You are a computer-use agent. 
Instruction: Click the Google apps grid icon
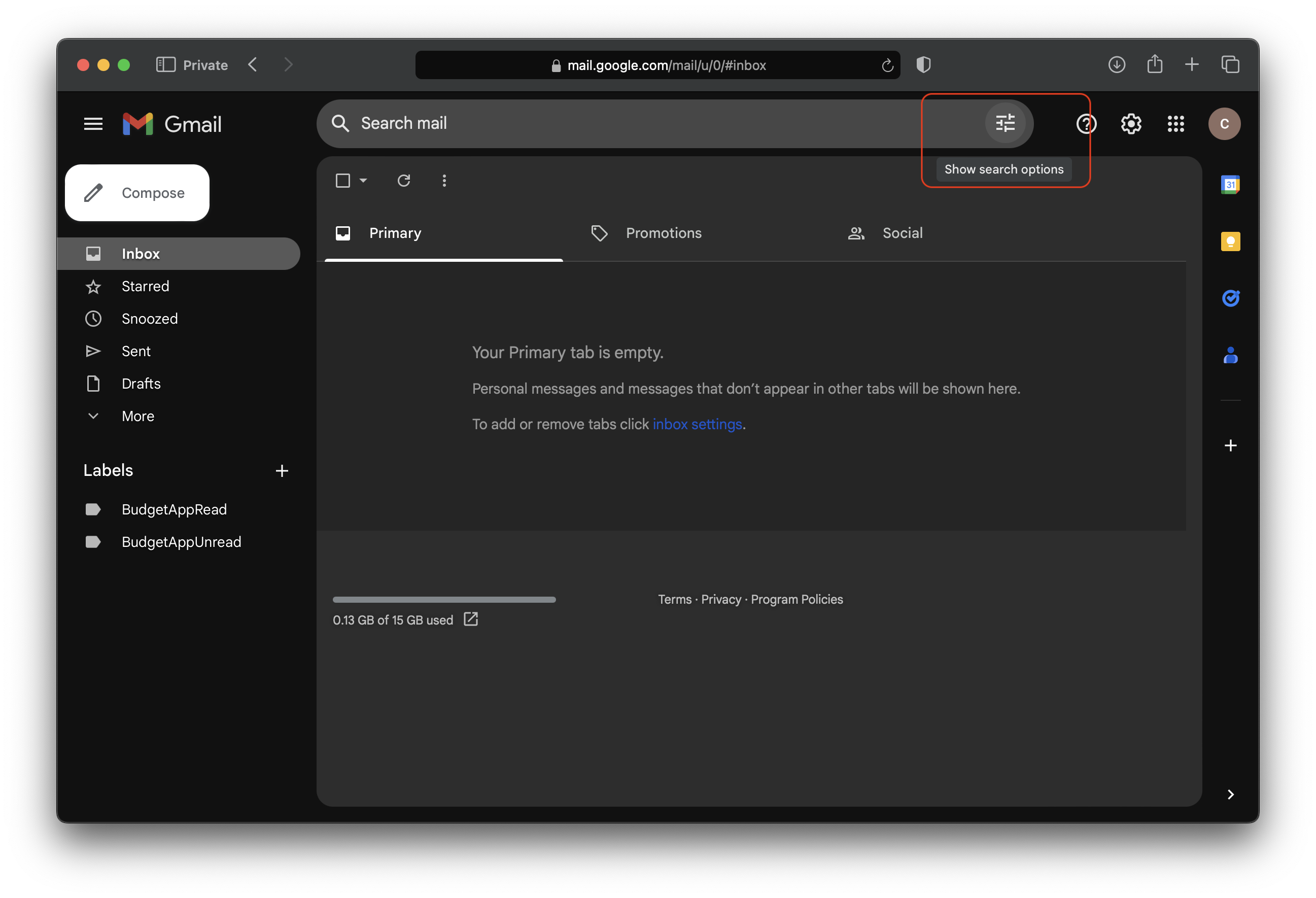point(1177,122)
